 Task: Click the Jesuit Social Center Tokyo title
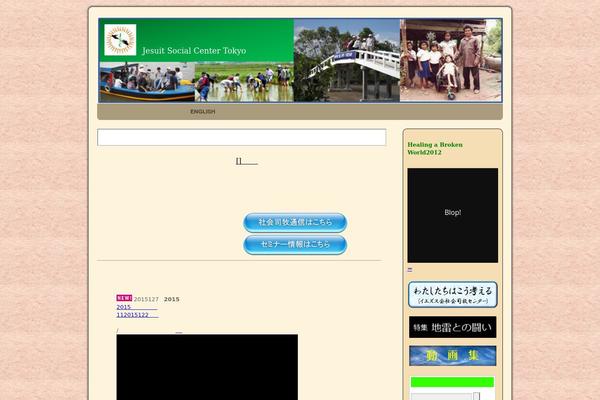194,51
